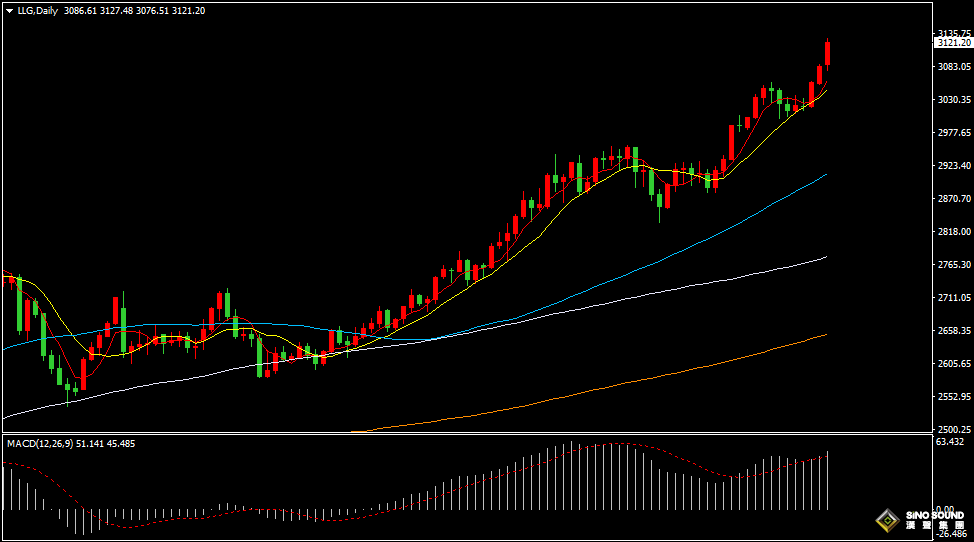Click the 3135.75 top price axis label
The width and height of the screenshot is (974, 542).
[x=953, y=33]
